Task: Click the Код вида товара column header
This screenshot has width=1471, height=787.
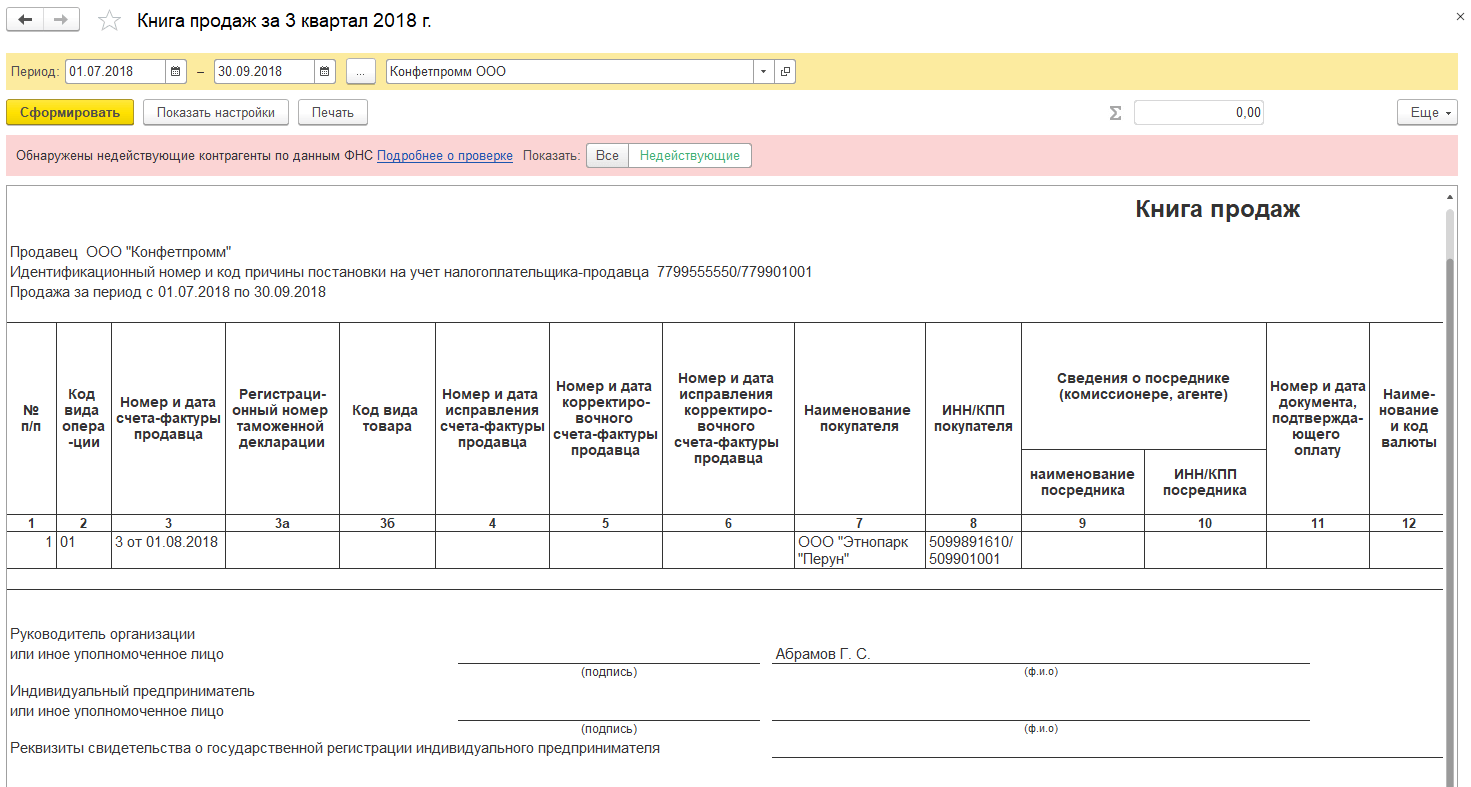Action: coord(387,418)
